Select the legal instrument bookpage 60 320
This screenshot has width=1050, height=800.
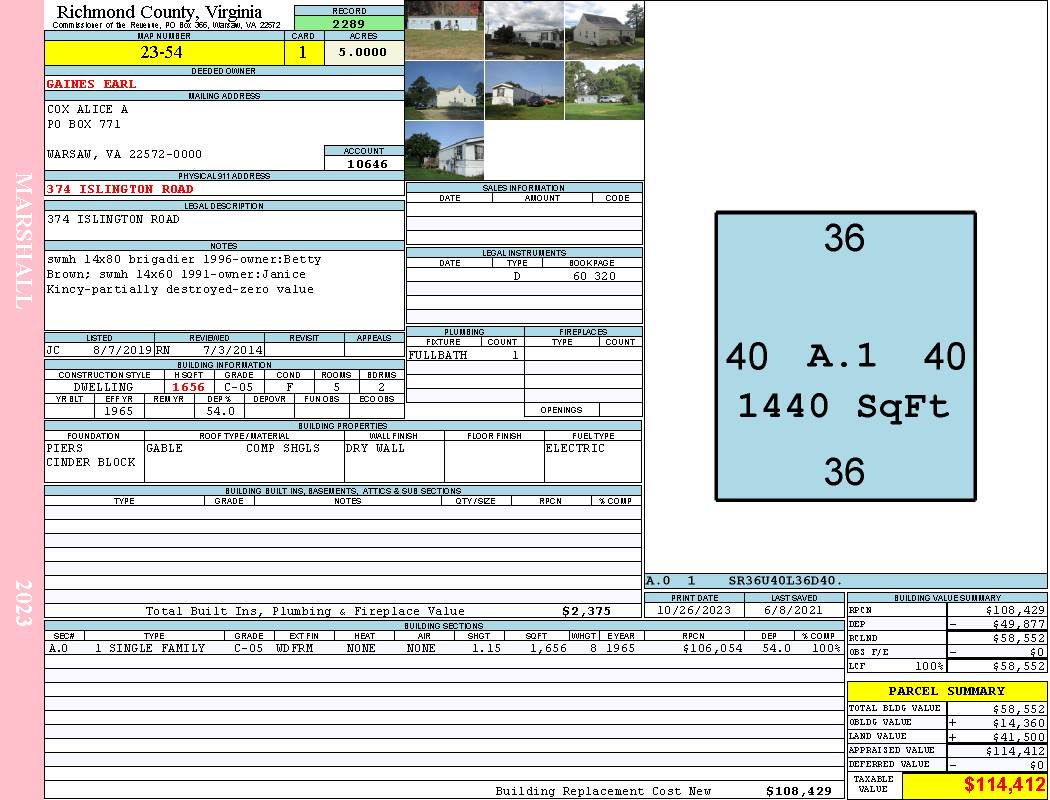pos(593,275)
